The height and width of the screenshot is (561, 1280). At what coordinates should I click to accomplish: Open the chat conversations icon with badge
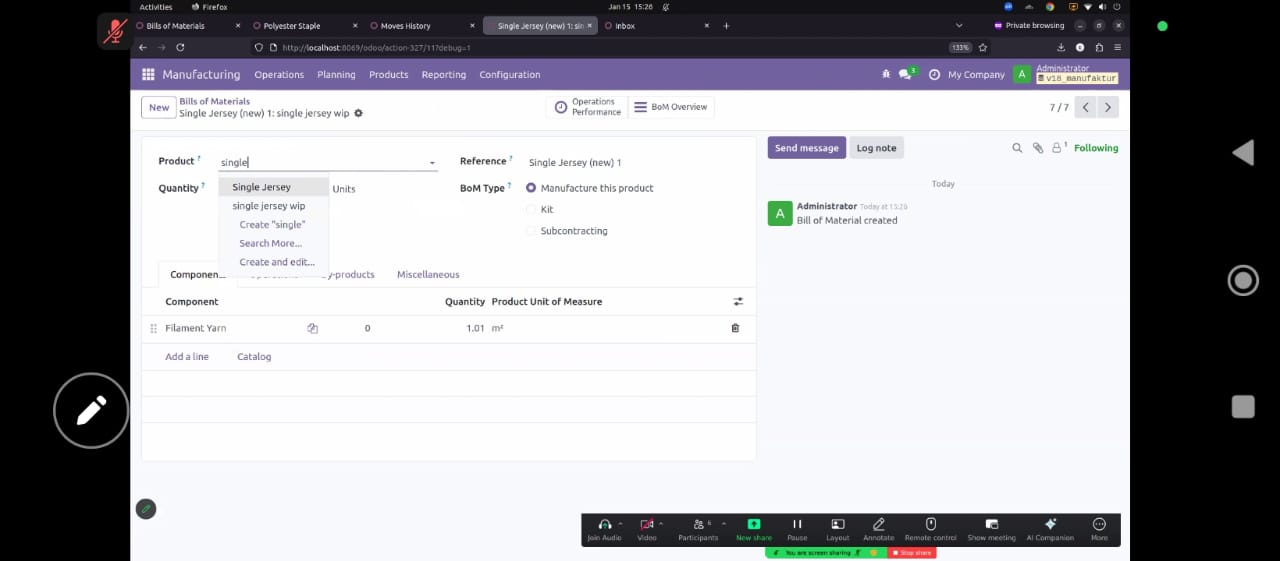905,75
